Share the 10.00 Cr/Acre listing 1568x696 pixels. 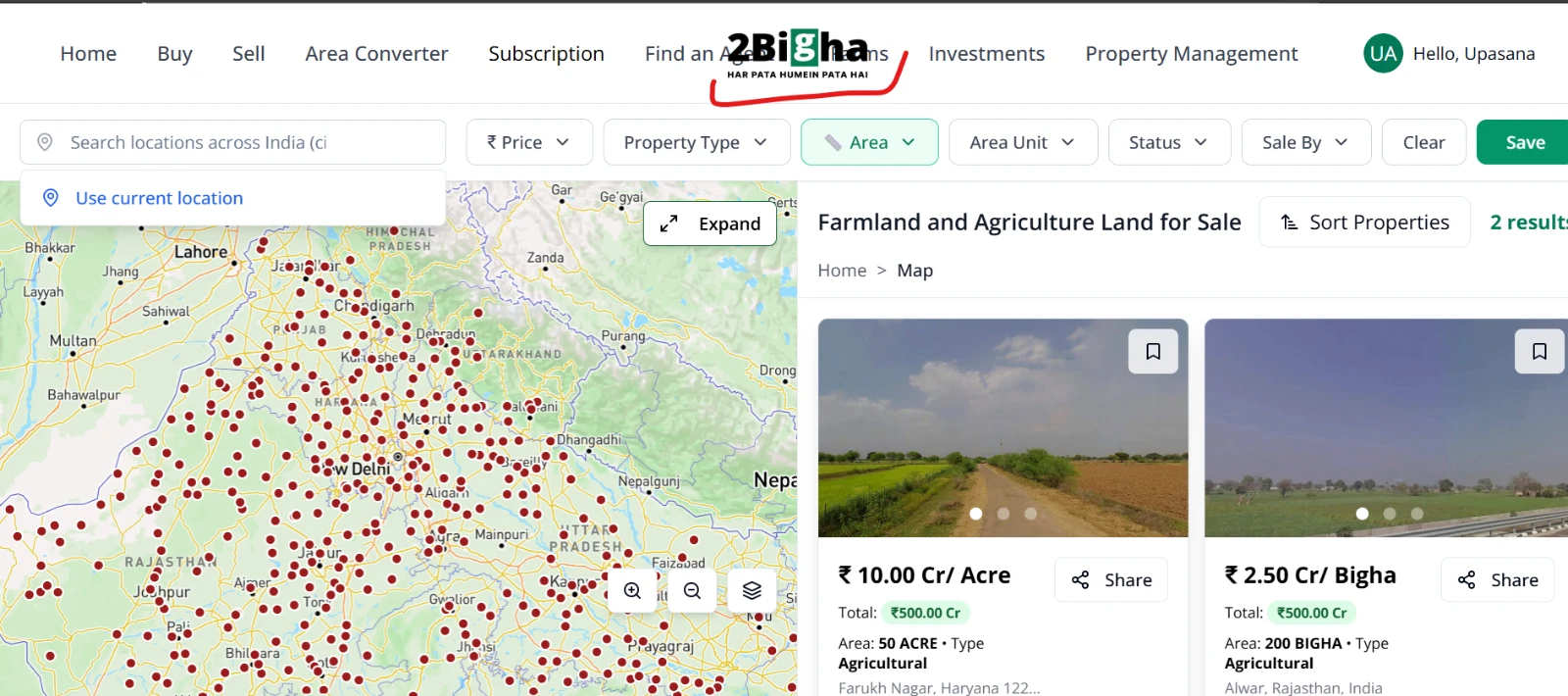[x=1111, y=579]
